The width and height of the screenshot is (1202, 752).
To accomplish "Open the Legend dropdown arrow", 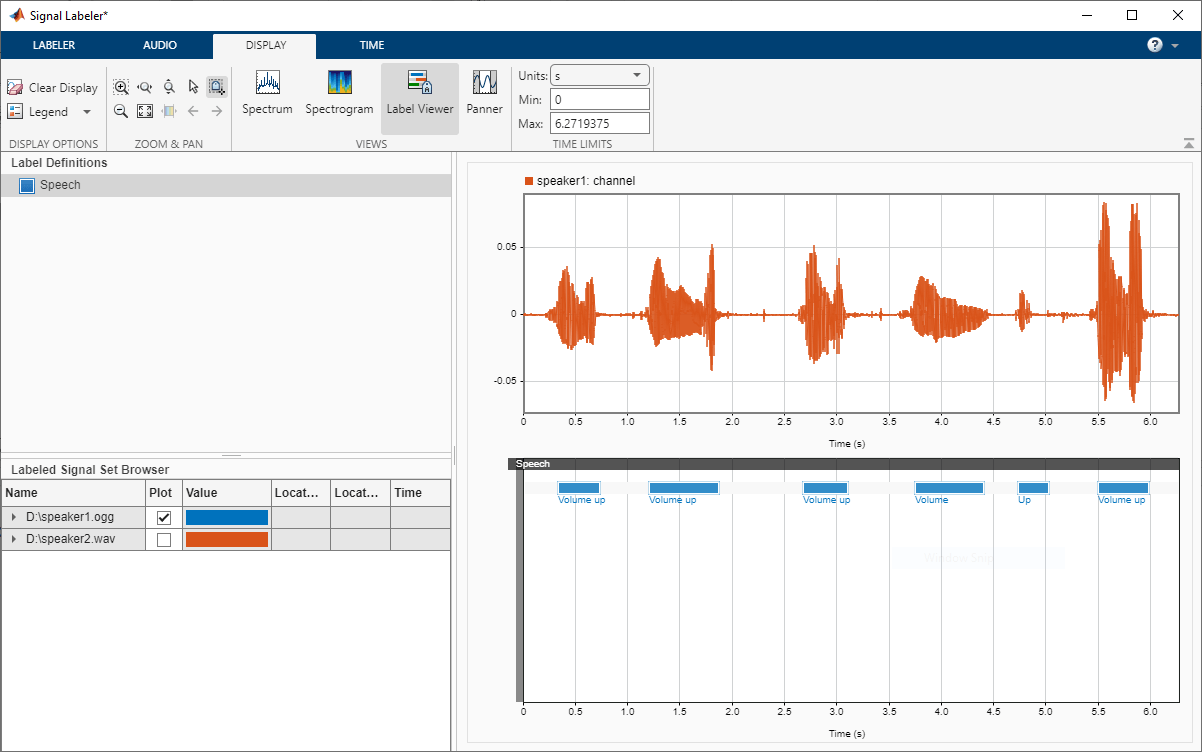I will pos(87,112).
